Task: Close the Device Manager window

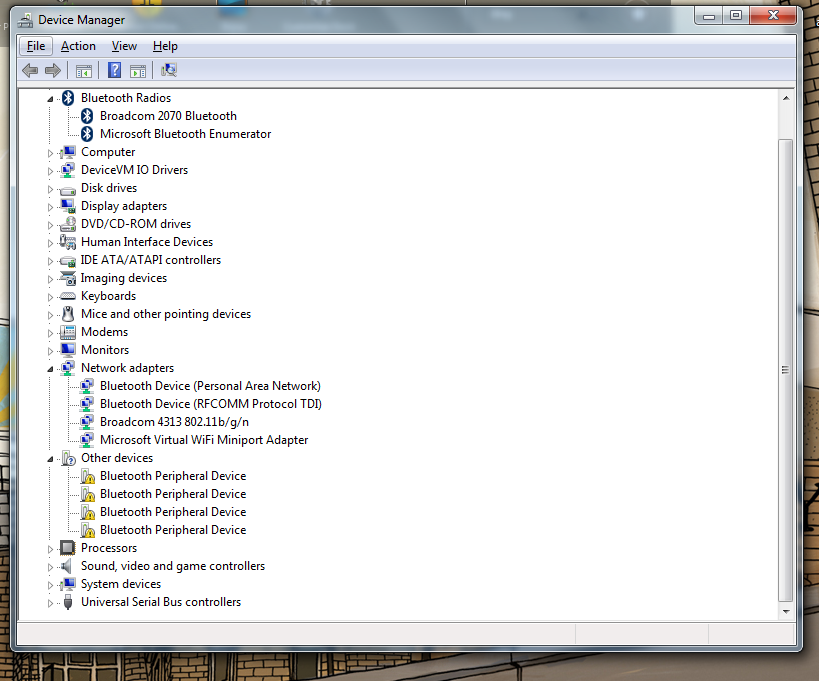Action: click(773, 16)
